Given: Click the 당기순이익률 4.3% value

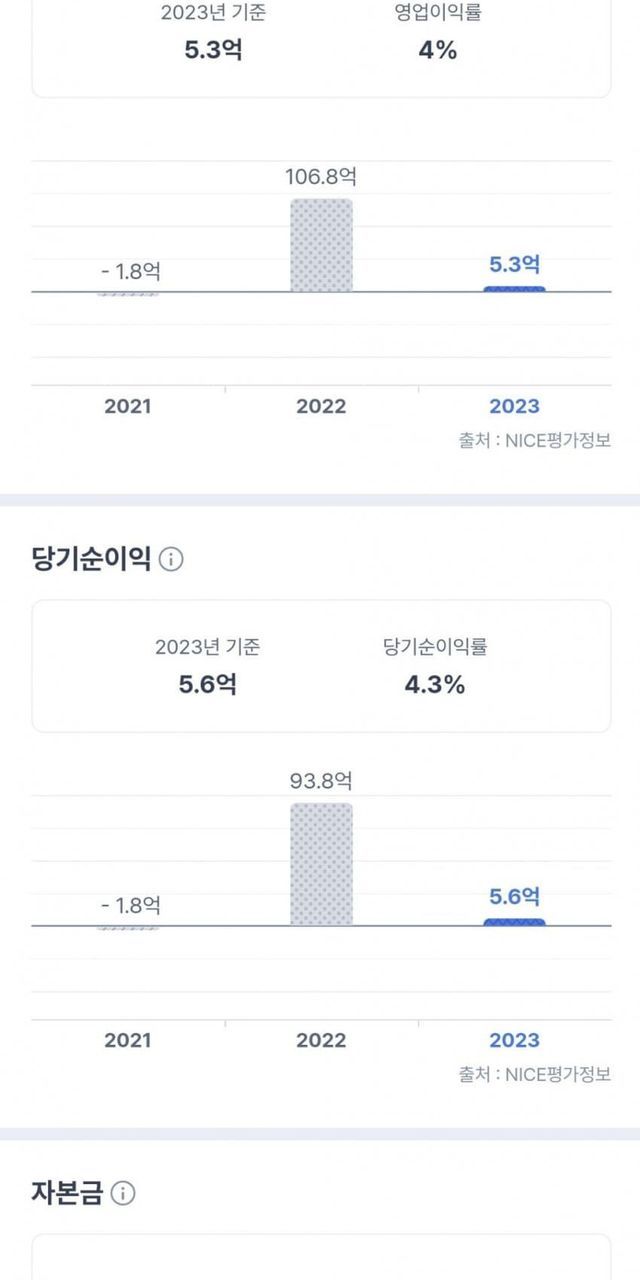Looking at the screenshot, I should (x=435, y=685).
